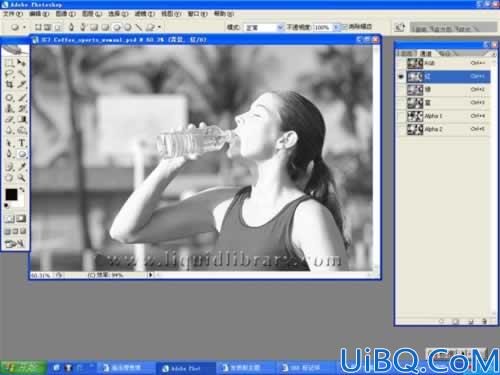Image resolution: width=500 pixels, height=375 pixels.
Task: Select the Type (T) tool
Action: tap(21, 143)
